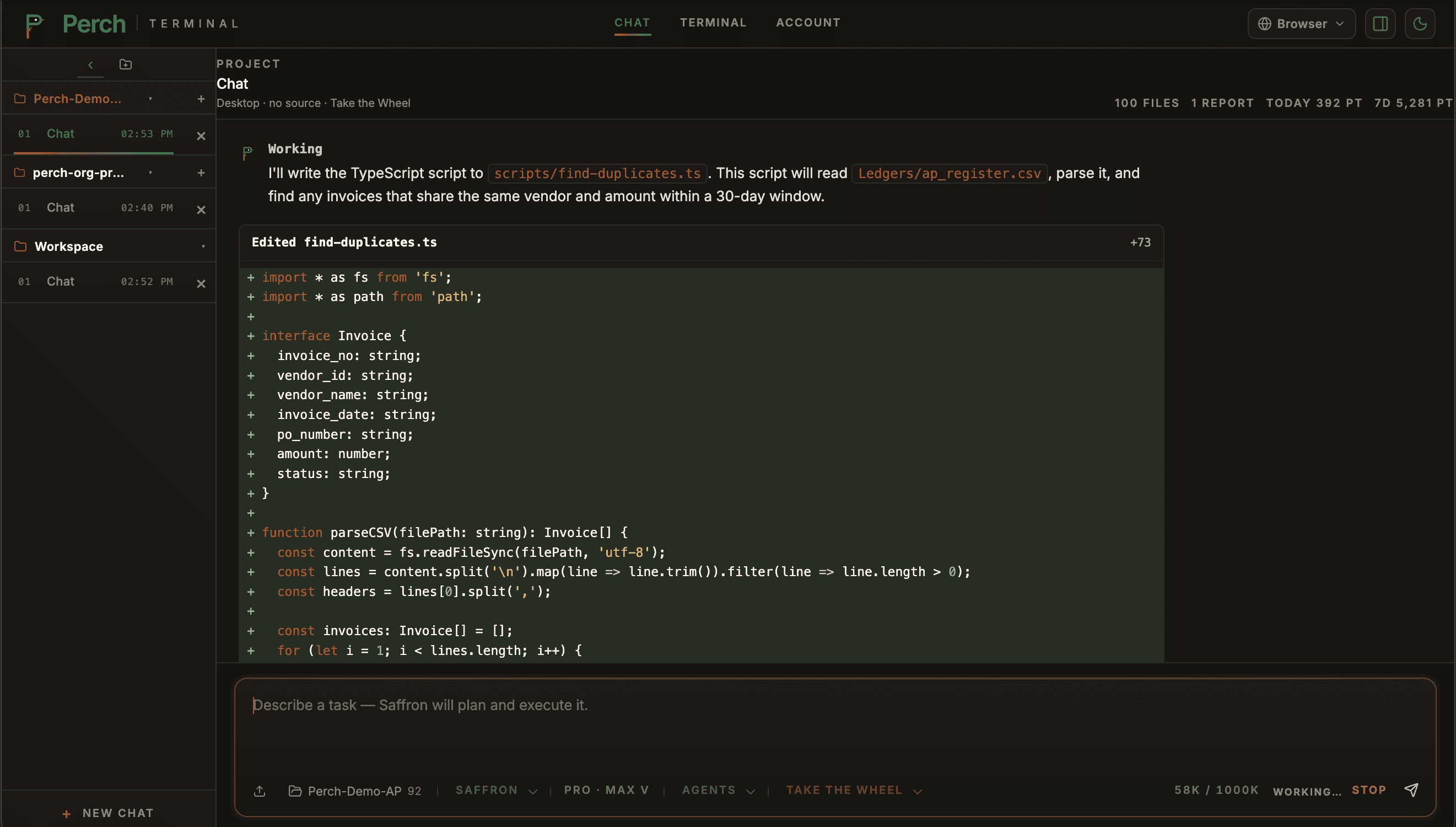
Task: Click the 100 FILES stat
Action: (x=1146, y=103)
